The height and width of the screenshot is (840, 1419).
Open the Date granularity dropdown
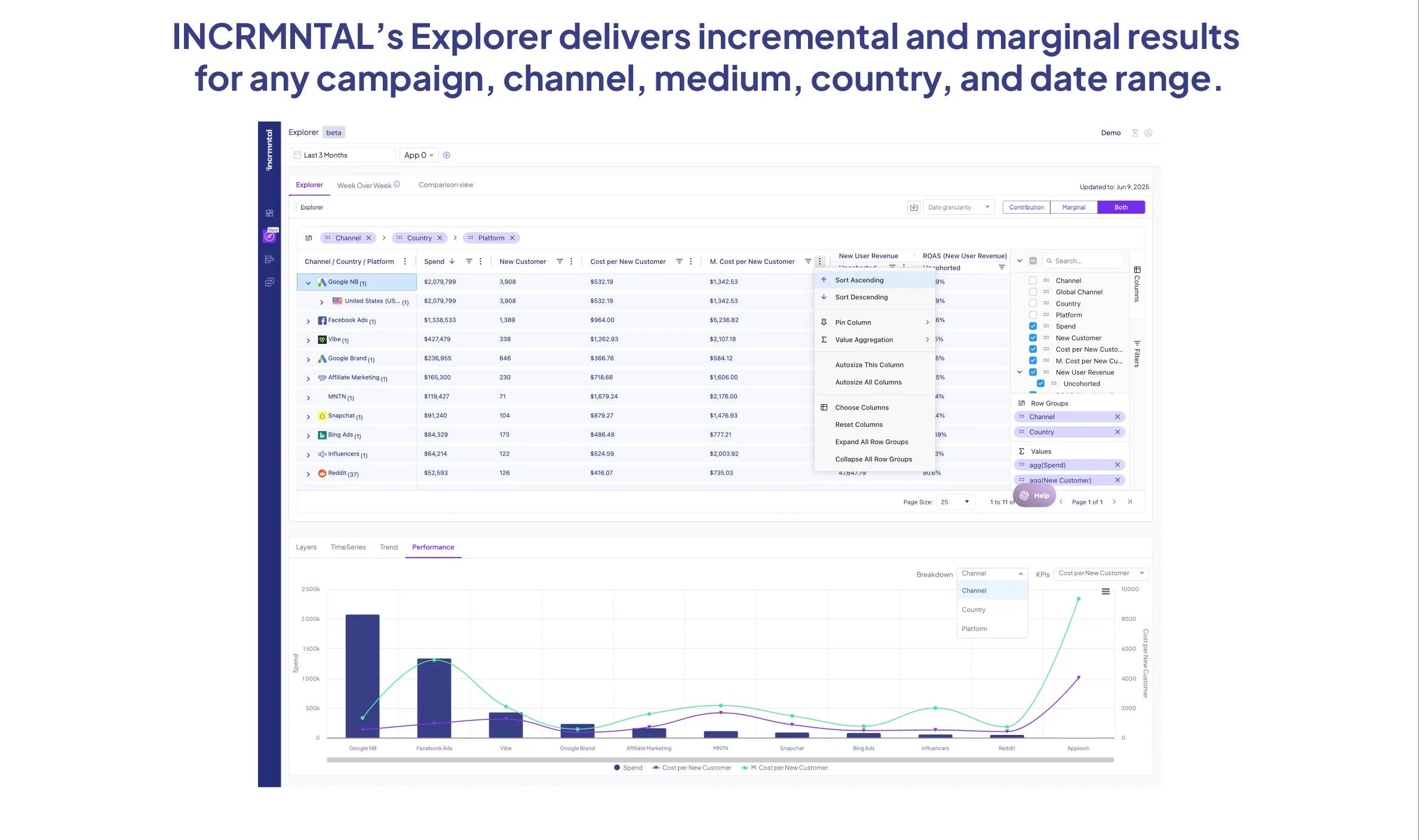pos(958,207)
